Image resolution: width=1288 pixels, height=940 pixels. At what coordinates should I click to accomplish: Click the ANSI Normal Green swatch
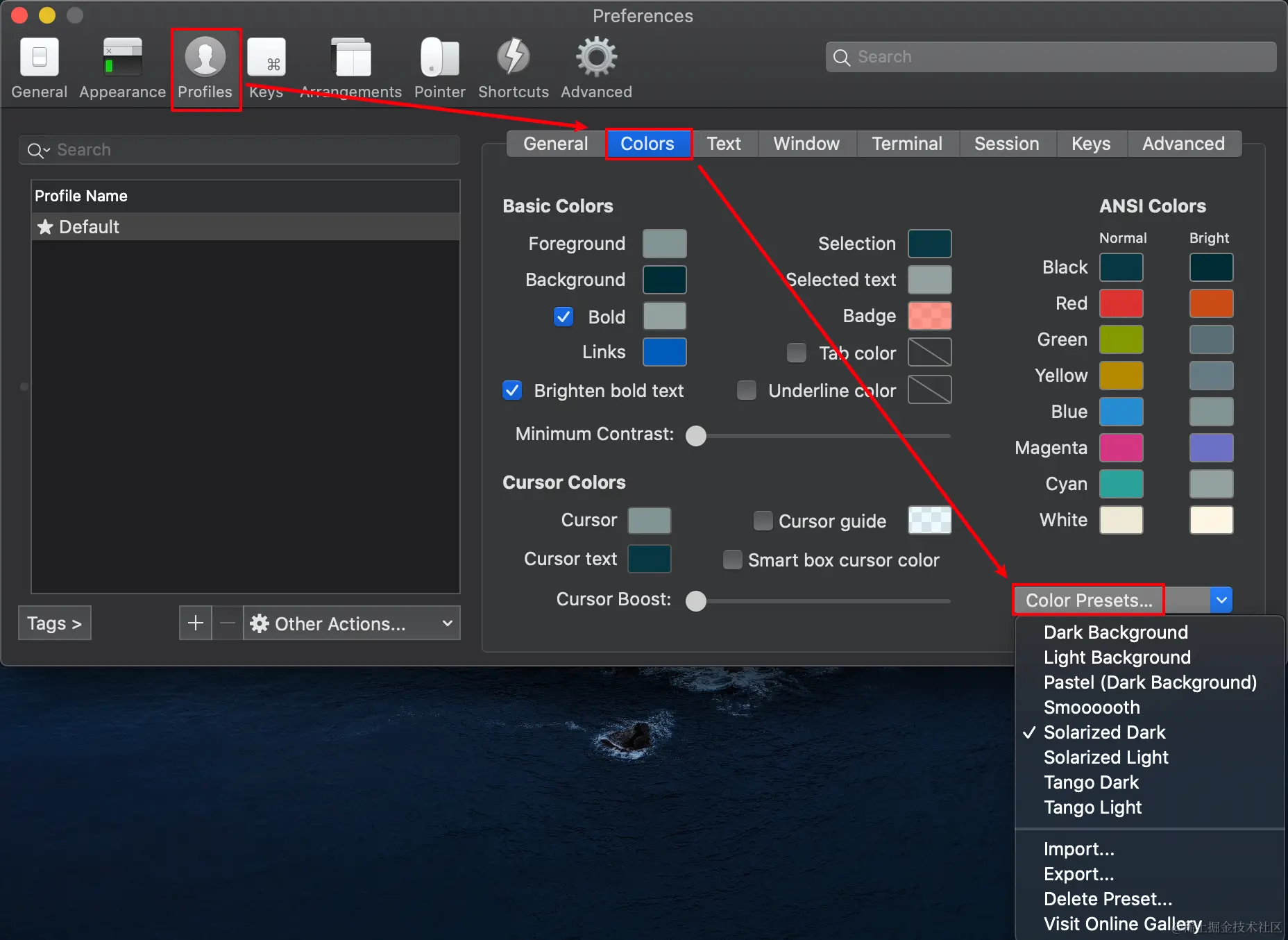pos(1121,339)
